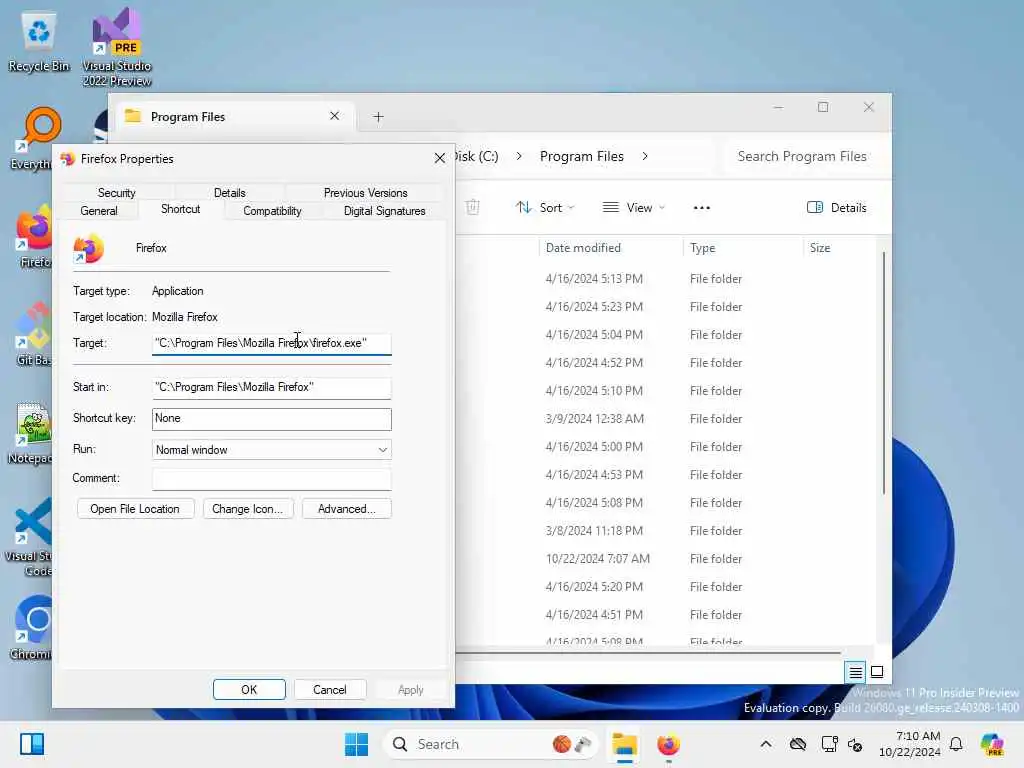Viewport: 1024px width, 768px height.
Task: Open the Recycle Bin desktop icon
Action: pyautogui.click(x=39, y=42)
